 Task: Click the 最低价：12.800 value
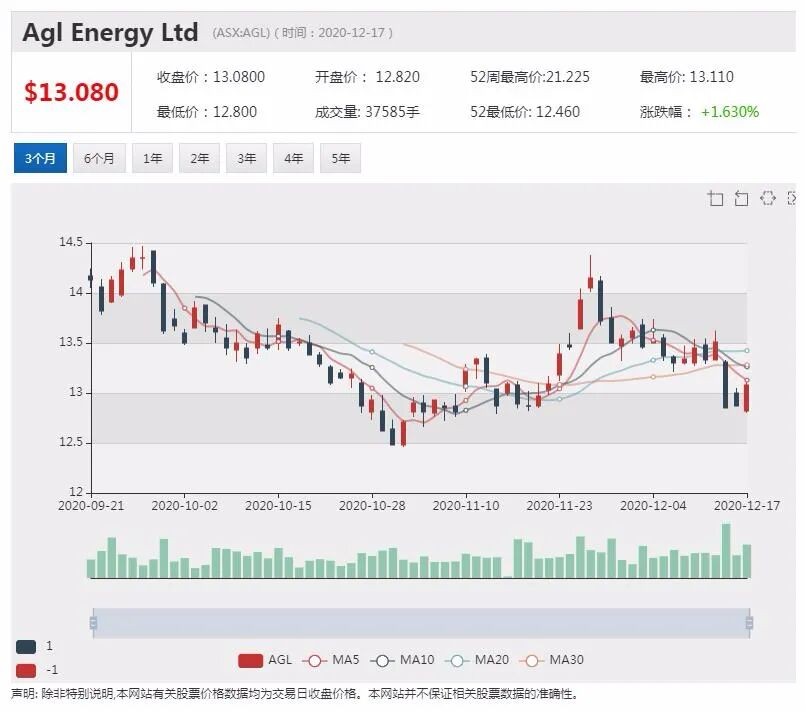pos(207,112)
